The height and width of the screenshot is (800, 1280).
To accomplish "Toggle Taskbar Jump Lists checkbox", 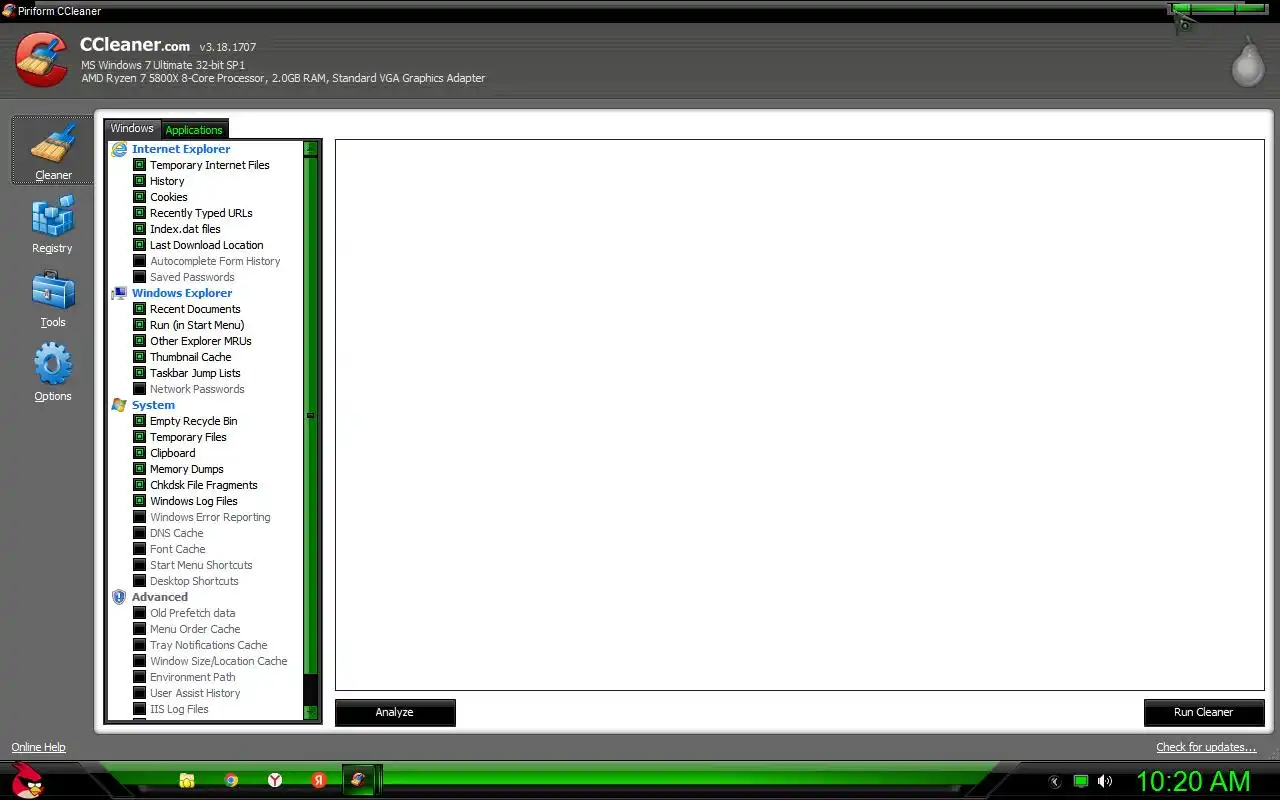I will [x=140, y=373].
